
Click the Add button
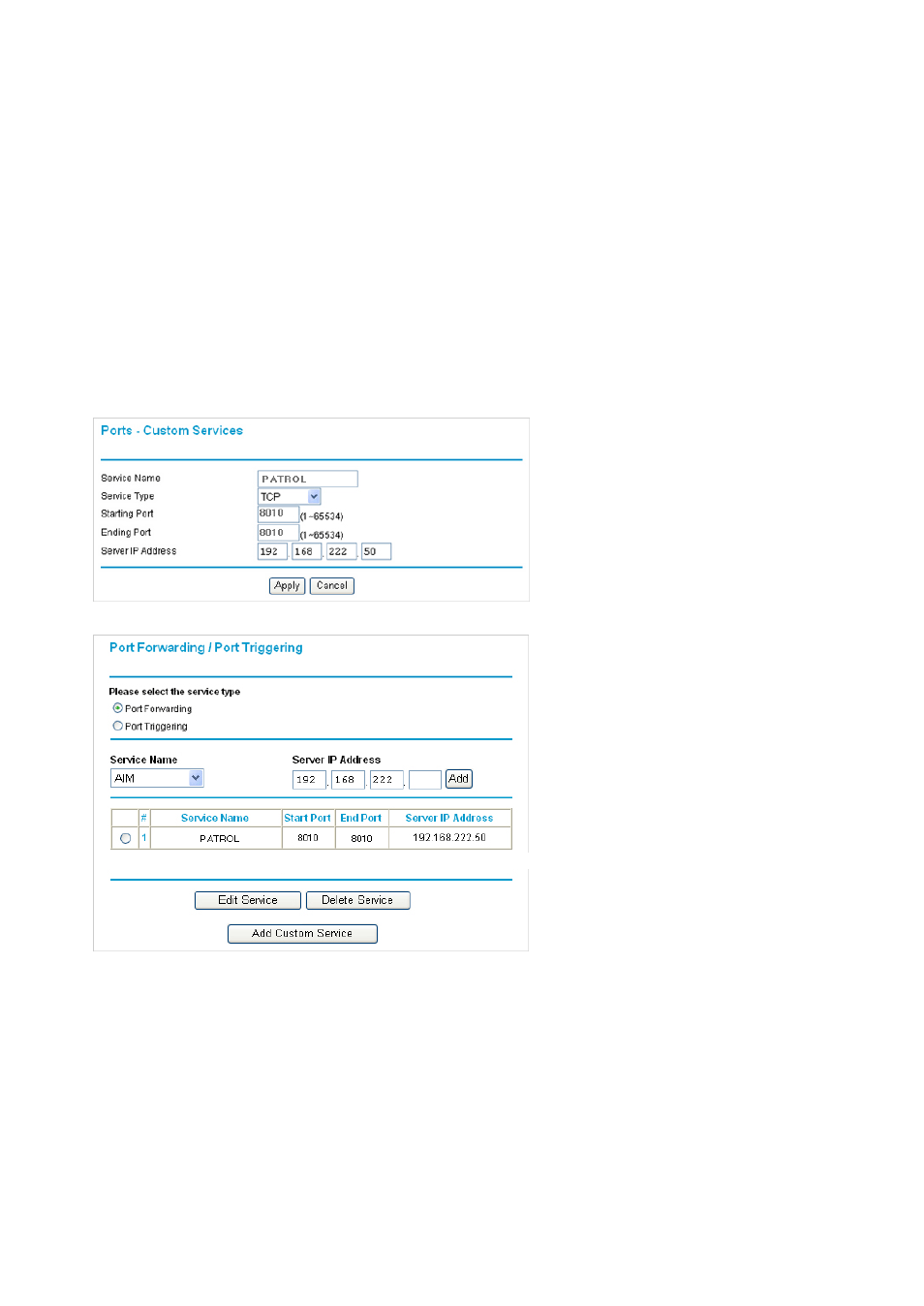459,779
